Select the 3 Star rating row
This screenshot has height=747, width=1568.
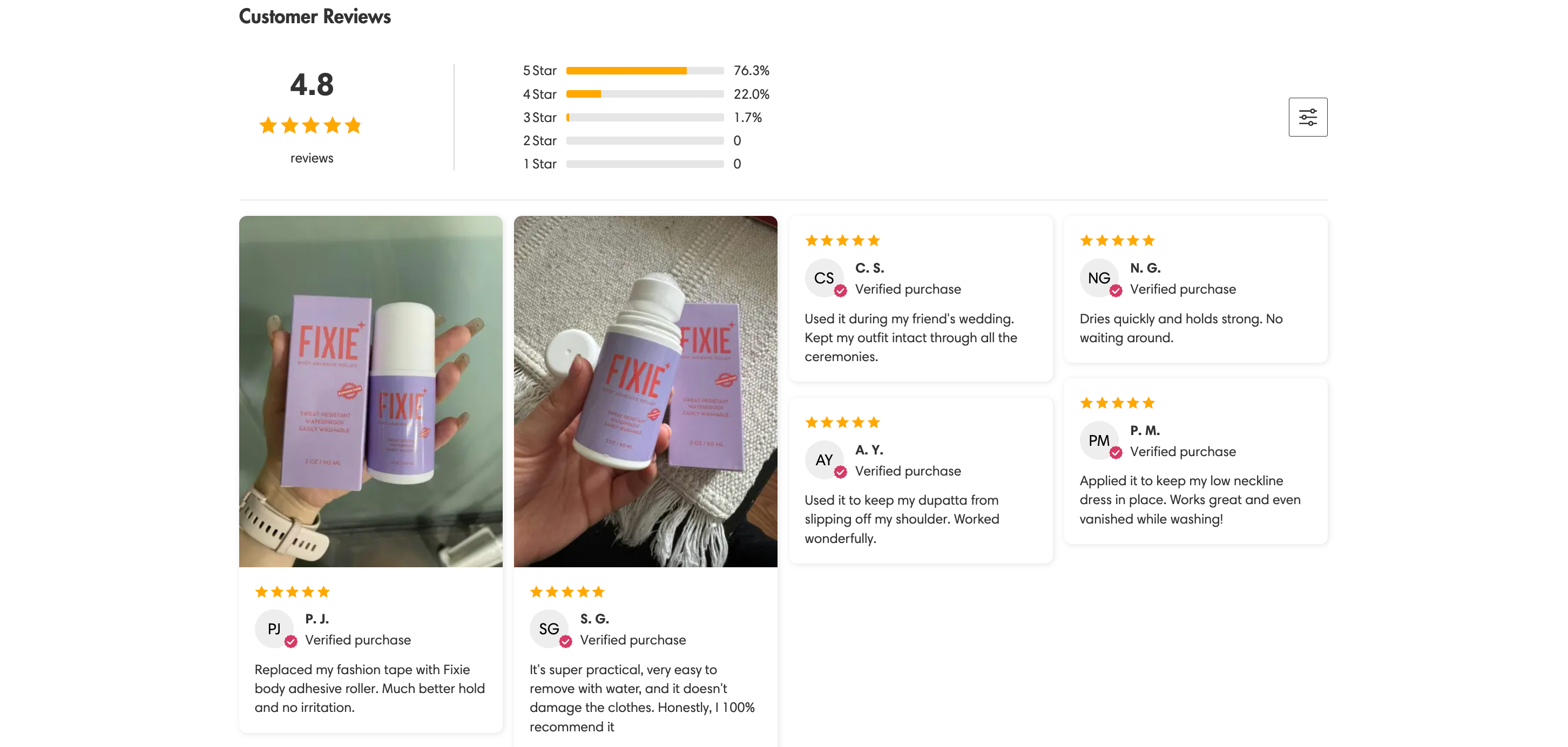tap(645, 118)
